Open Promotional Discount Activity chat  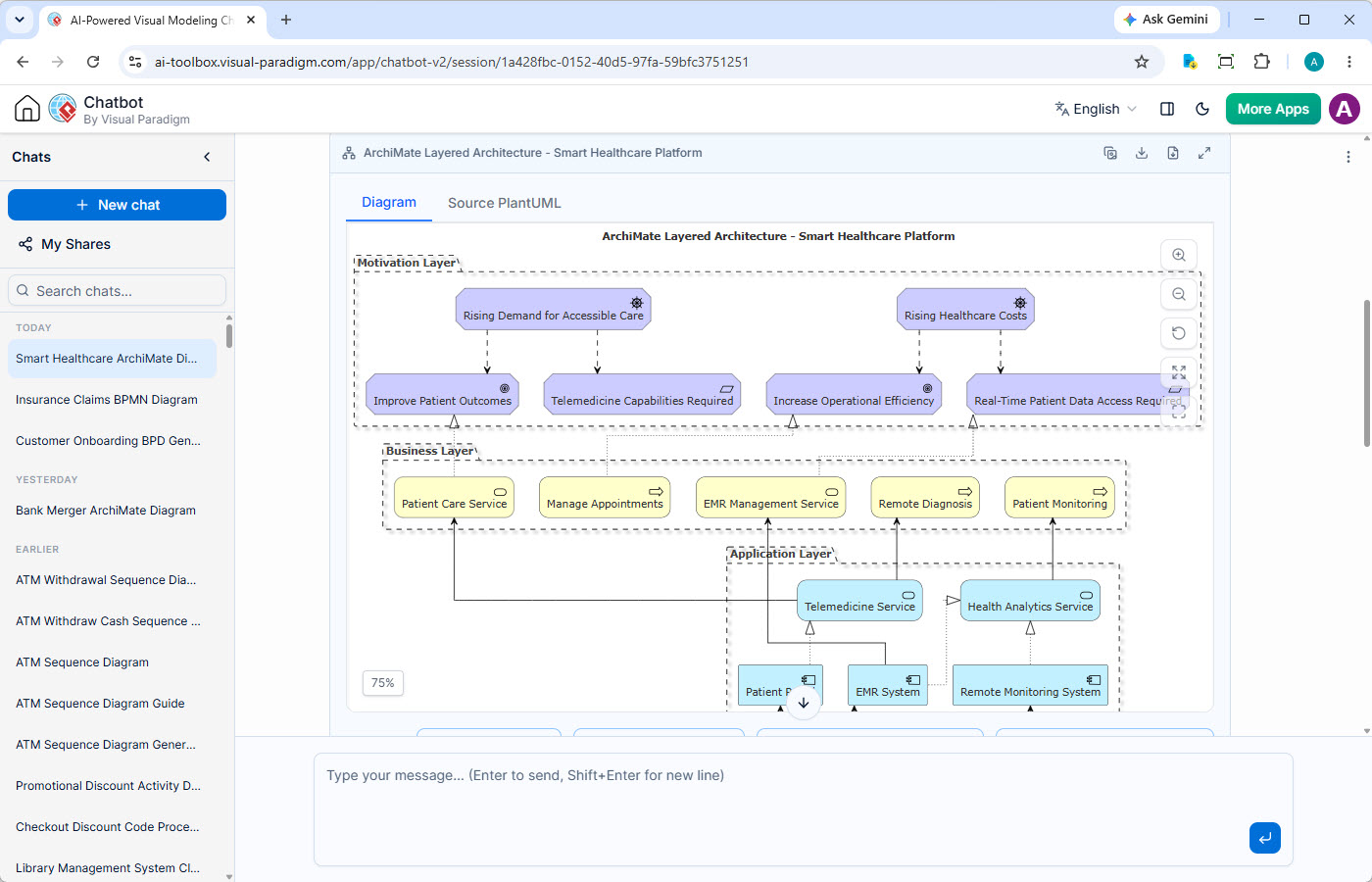[x=112, y=786]
